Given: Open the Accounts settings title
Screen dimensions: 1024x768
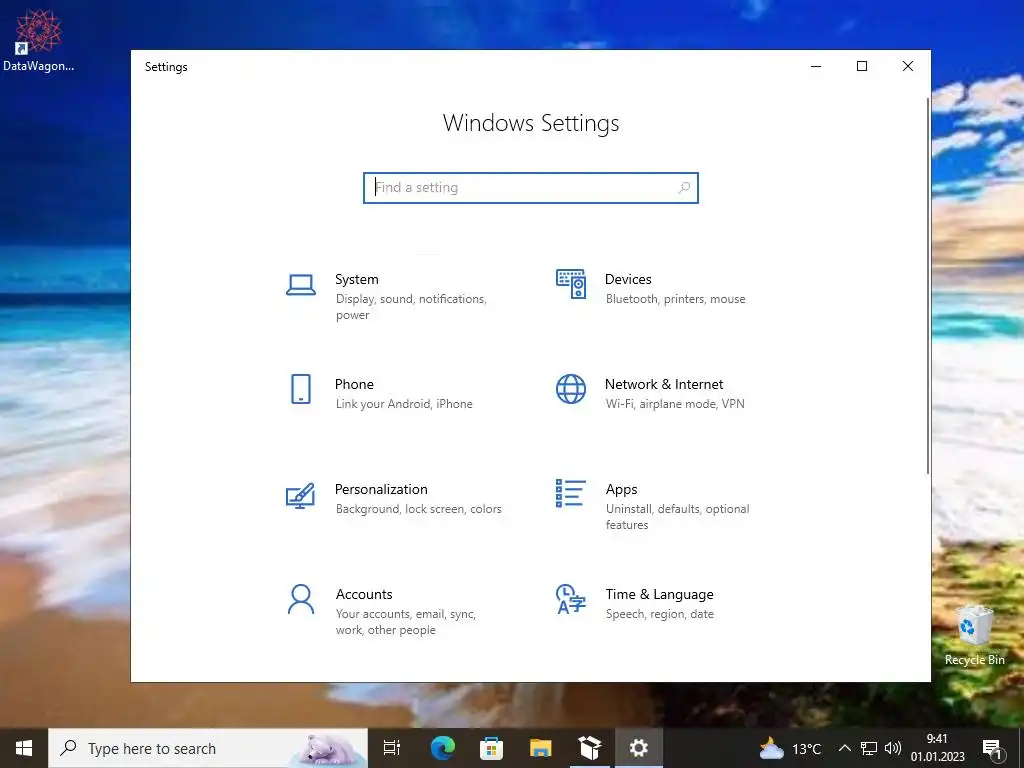Looking at the screenshot, I should coord(364,595).
